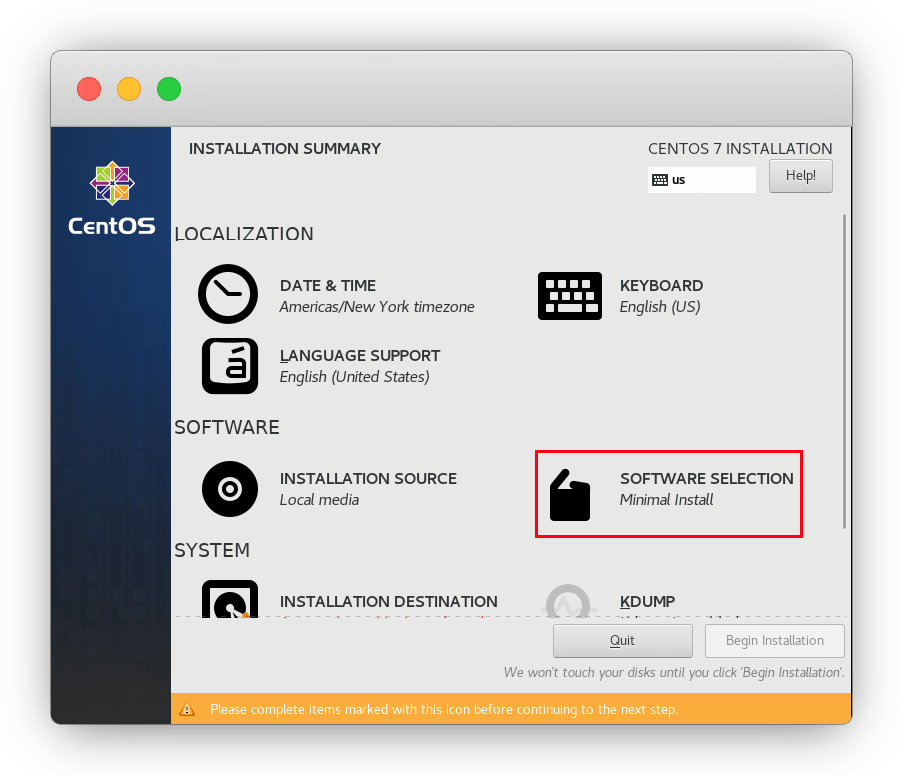Screen dimensions: 903x775
Task: Click 'Local media' under Installation Source
Action: [319, 500]
